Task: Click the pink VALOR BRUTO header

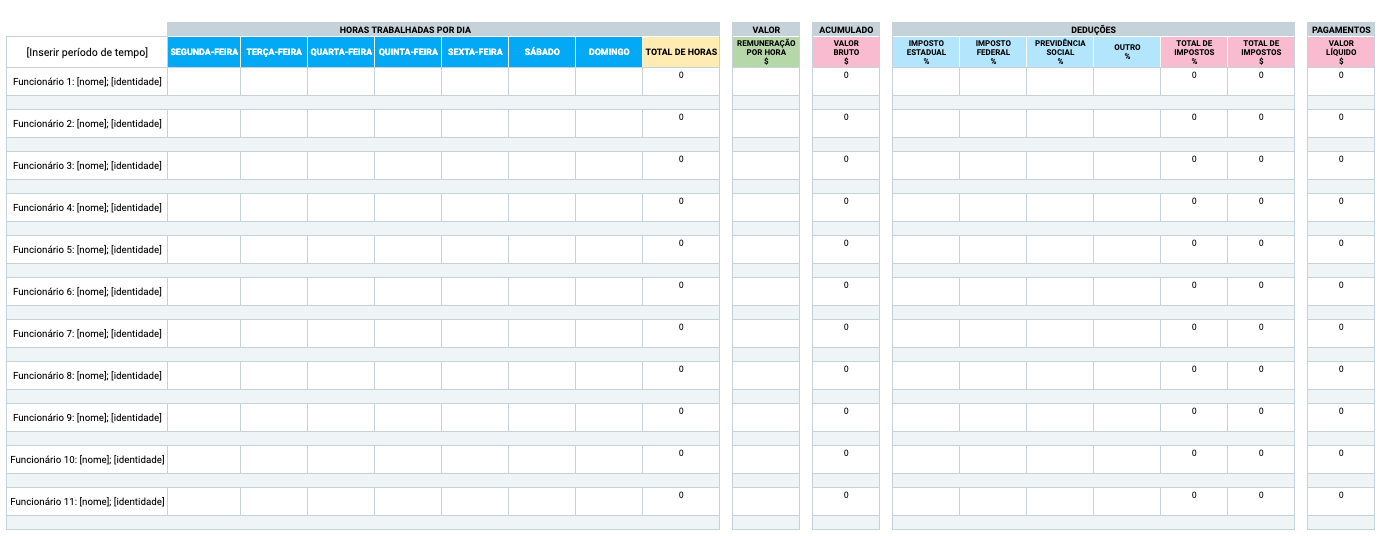Action: pyautogui.click(x=846, y=52)
